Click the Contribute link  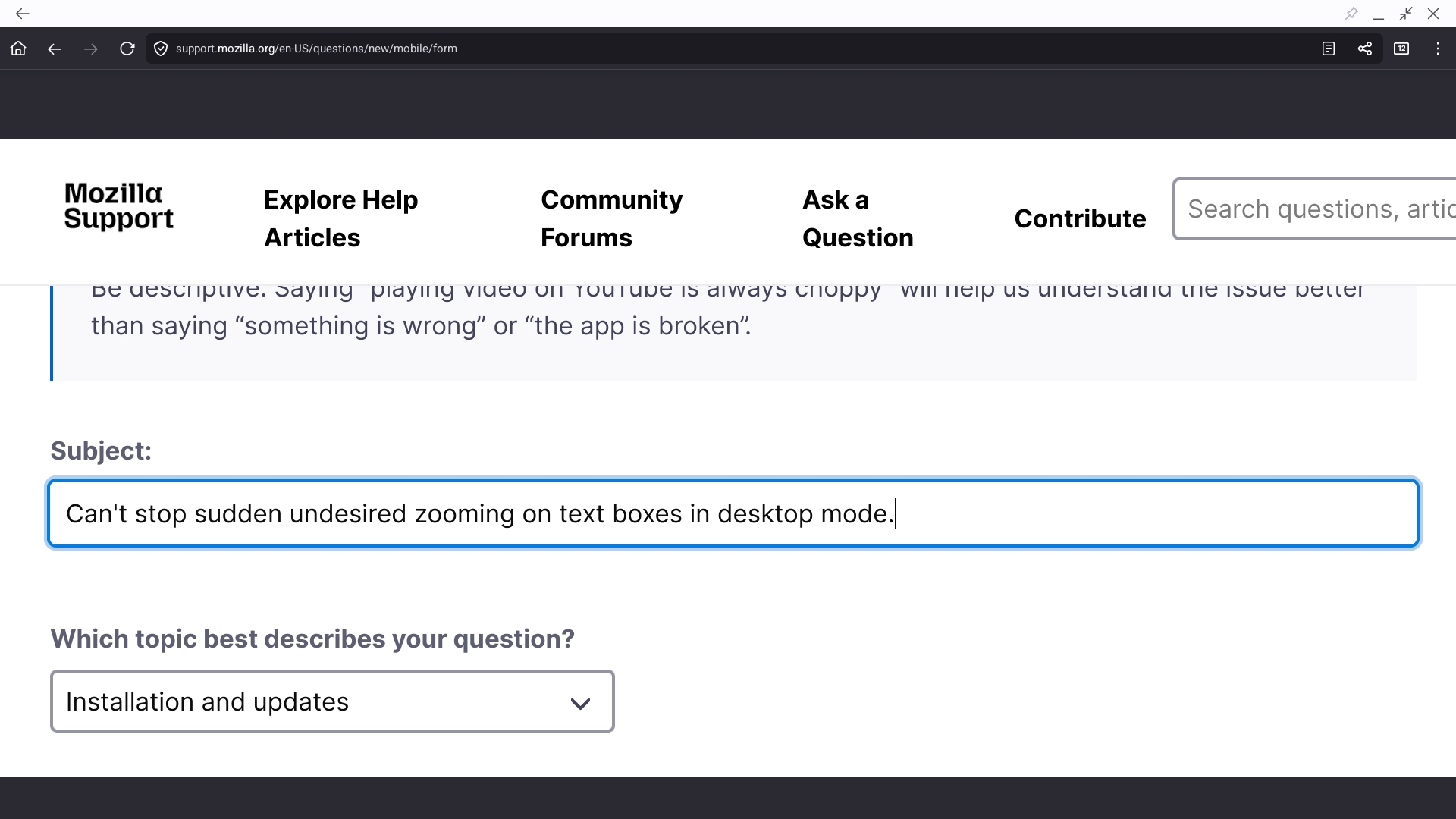coord(1080,218)
